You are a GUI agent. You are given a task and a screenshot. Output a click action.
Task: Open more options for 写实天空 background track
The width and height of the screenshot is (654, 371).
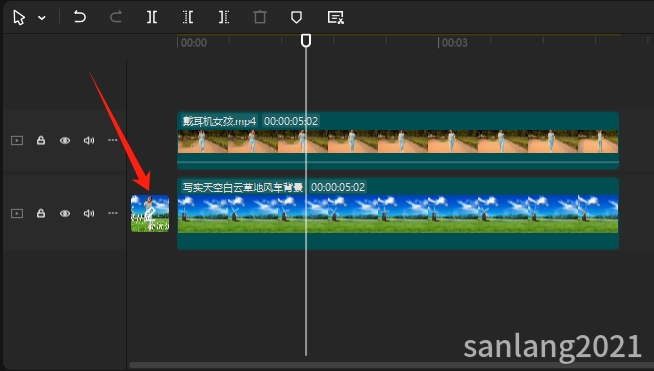(x=113, y=213)
